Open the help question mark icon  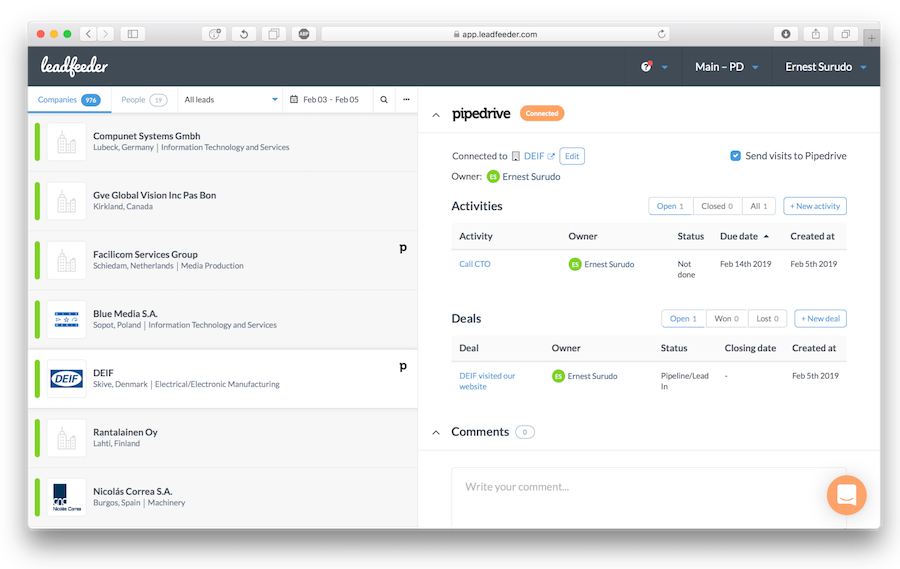(x=646, y=67)
